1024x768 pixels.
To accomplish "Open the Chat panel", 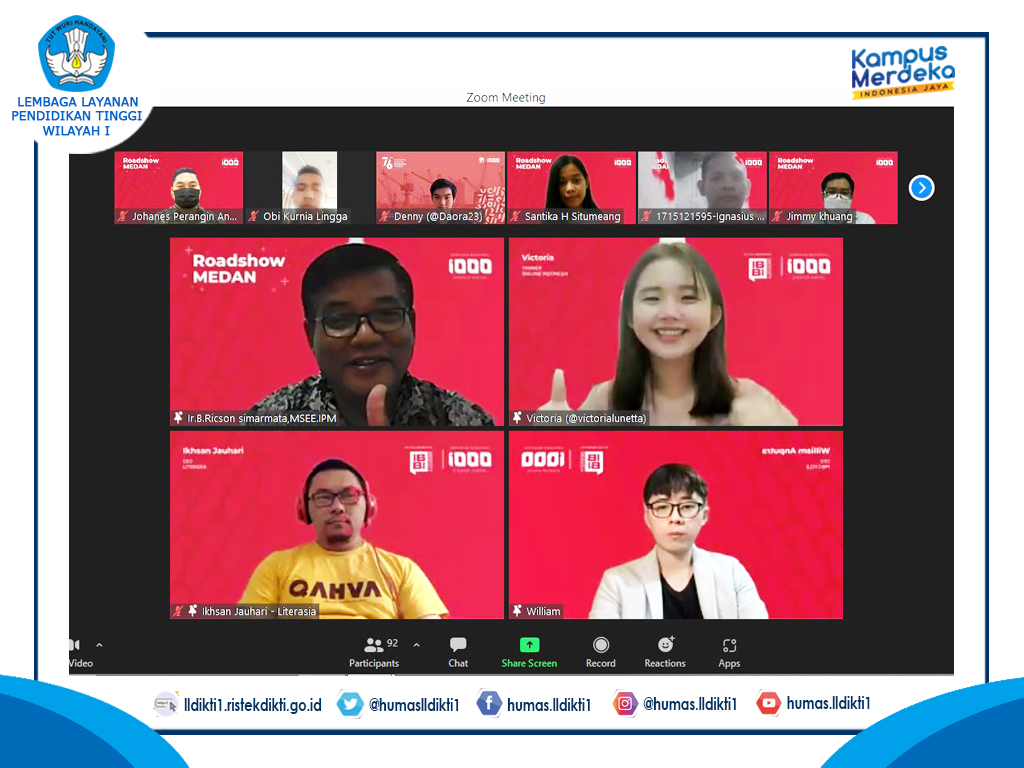I will pyautogui.click(x=458, y=652).
